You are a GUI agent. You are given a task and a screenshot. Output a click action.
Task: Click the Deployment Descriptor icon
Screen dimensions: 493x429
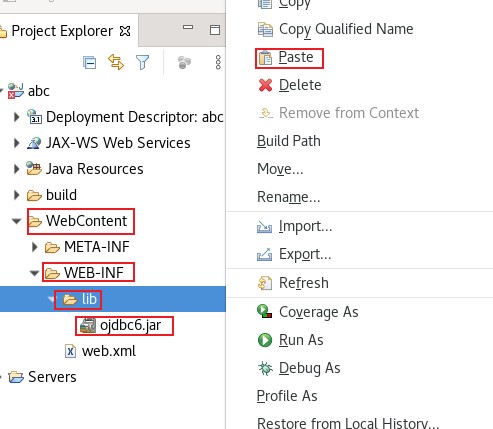(x=34, y=117)
